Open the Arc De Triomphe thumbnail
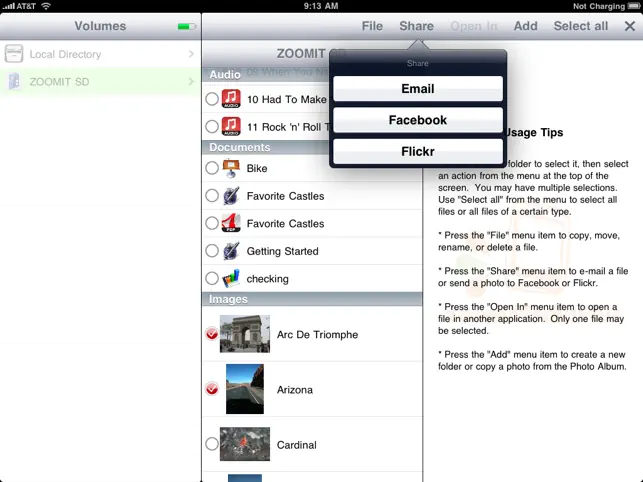 245,334
